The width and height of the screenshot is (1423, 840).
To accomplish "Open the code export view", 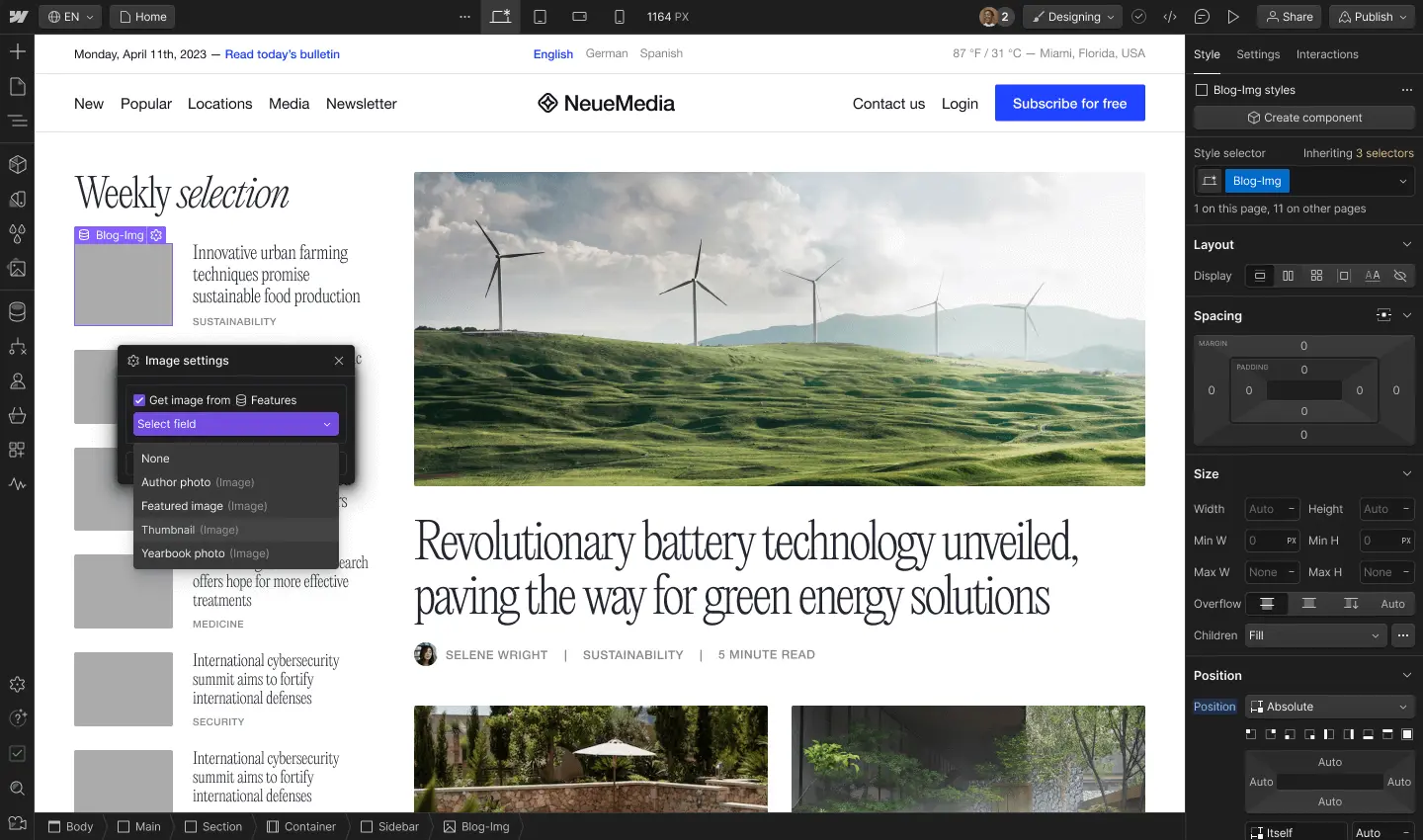I will pyautogui.click(x=1171, y=17).
